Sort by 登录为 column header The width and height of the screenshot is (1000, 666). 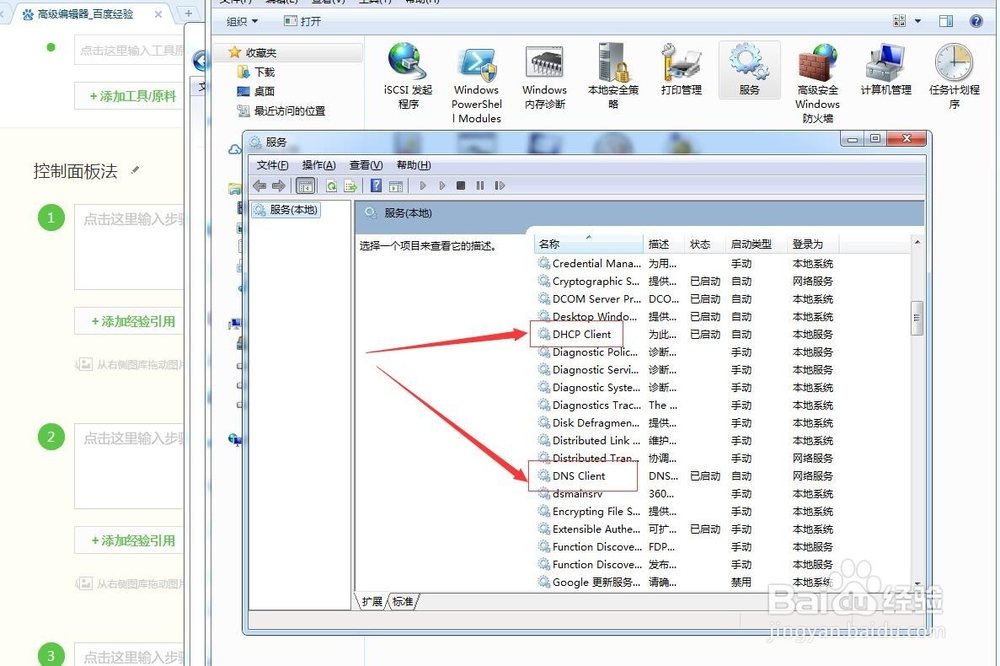[x=812, y=244]
